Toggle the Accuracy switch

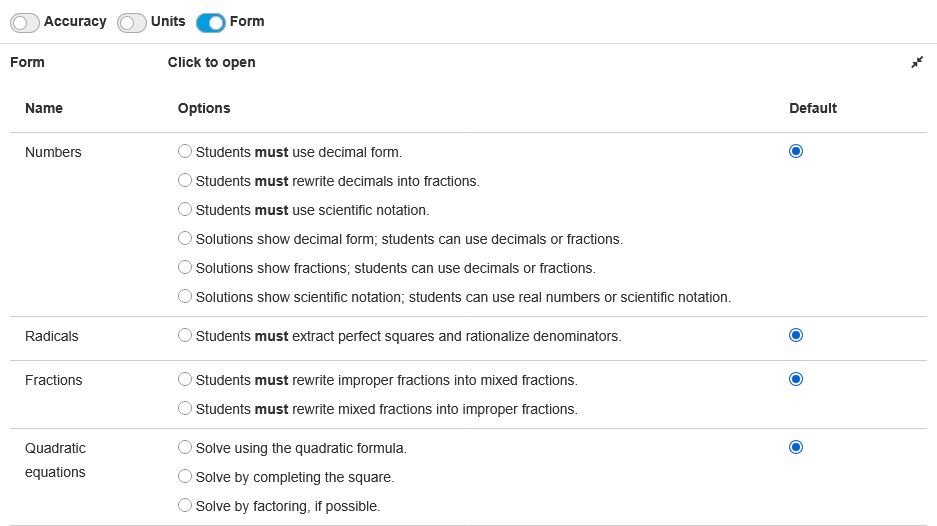tap(25, 22)
